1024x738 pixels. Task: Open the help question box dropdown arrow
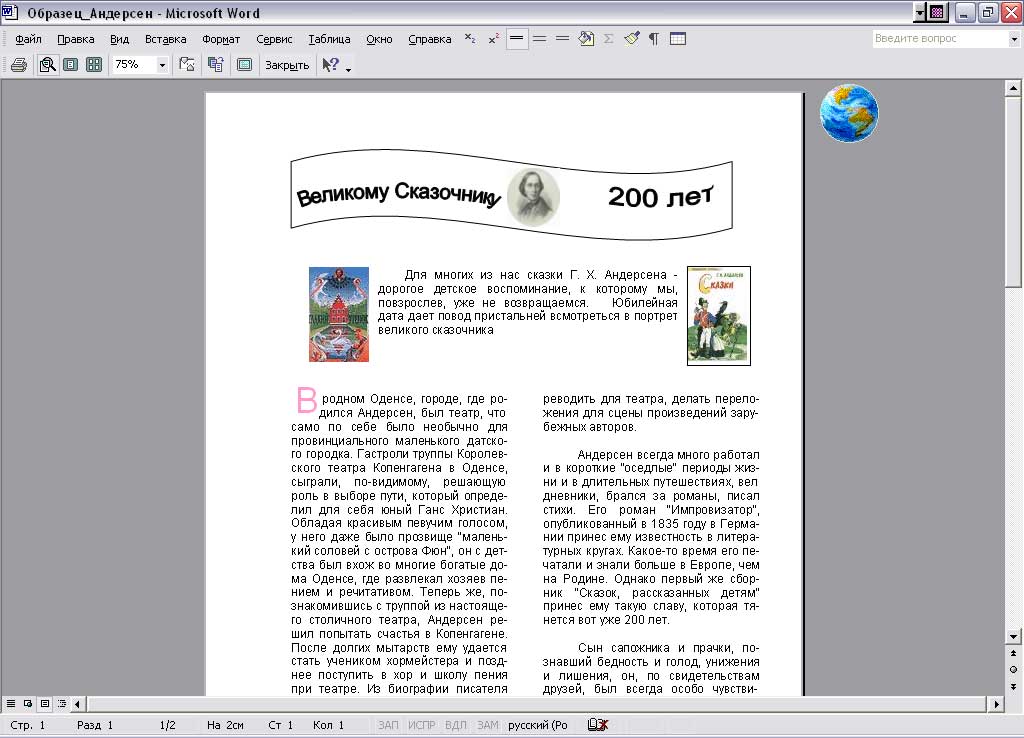point(1014,39)
